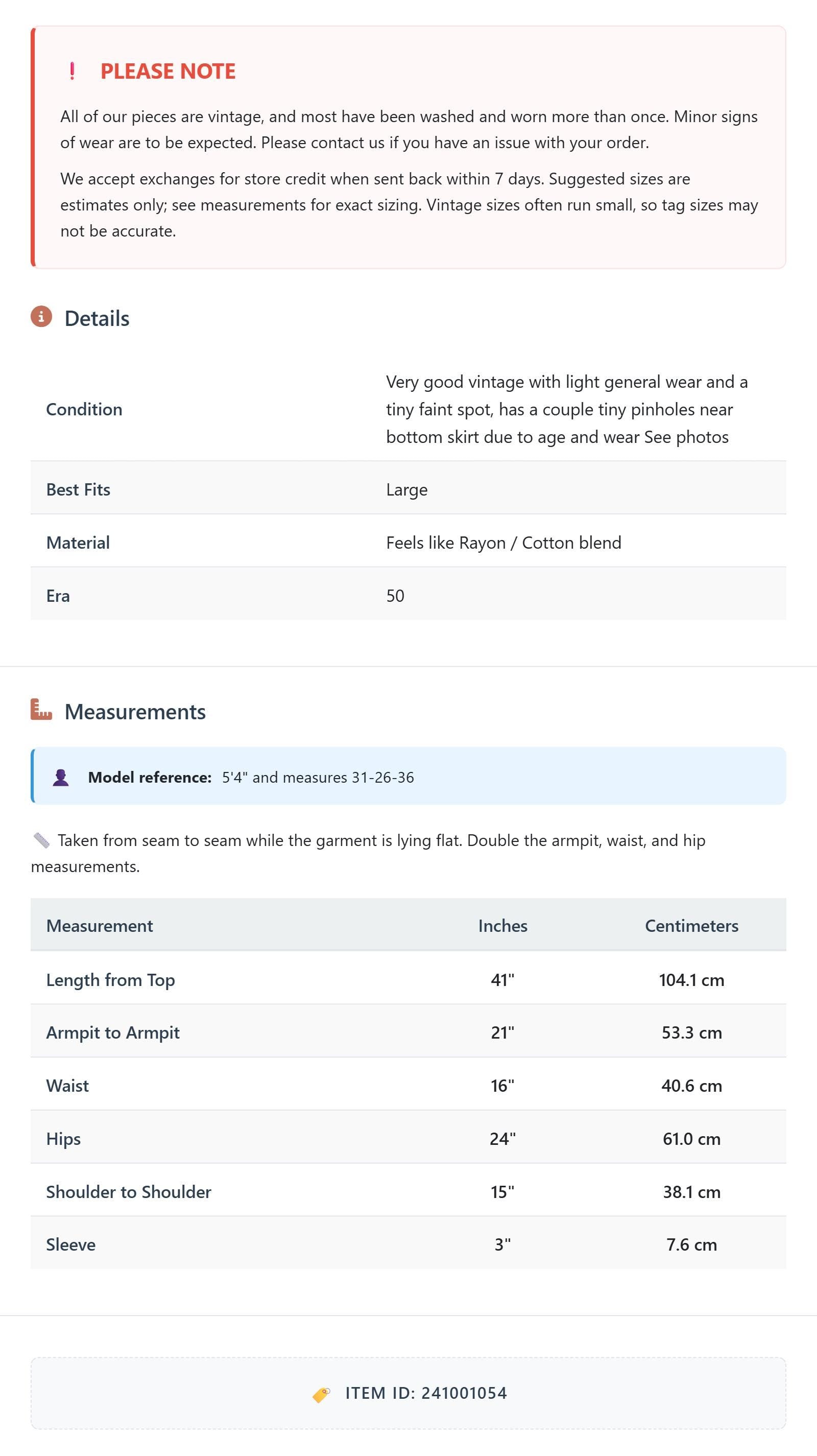Click the red exclamation mark icon
The width and height of the screenshot is (817, 1456).
pos(72,71)
